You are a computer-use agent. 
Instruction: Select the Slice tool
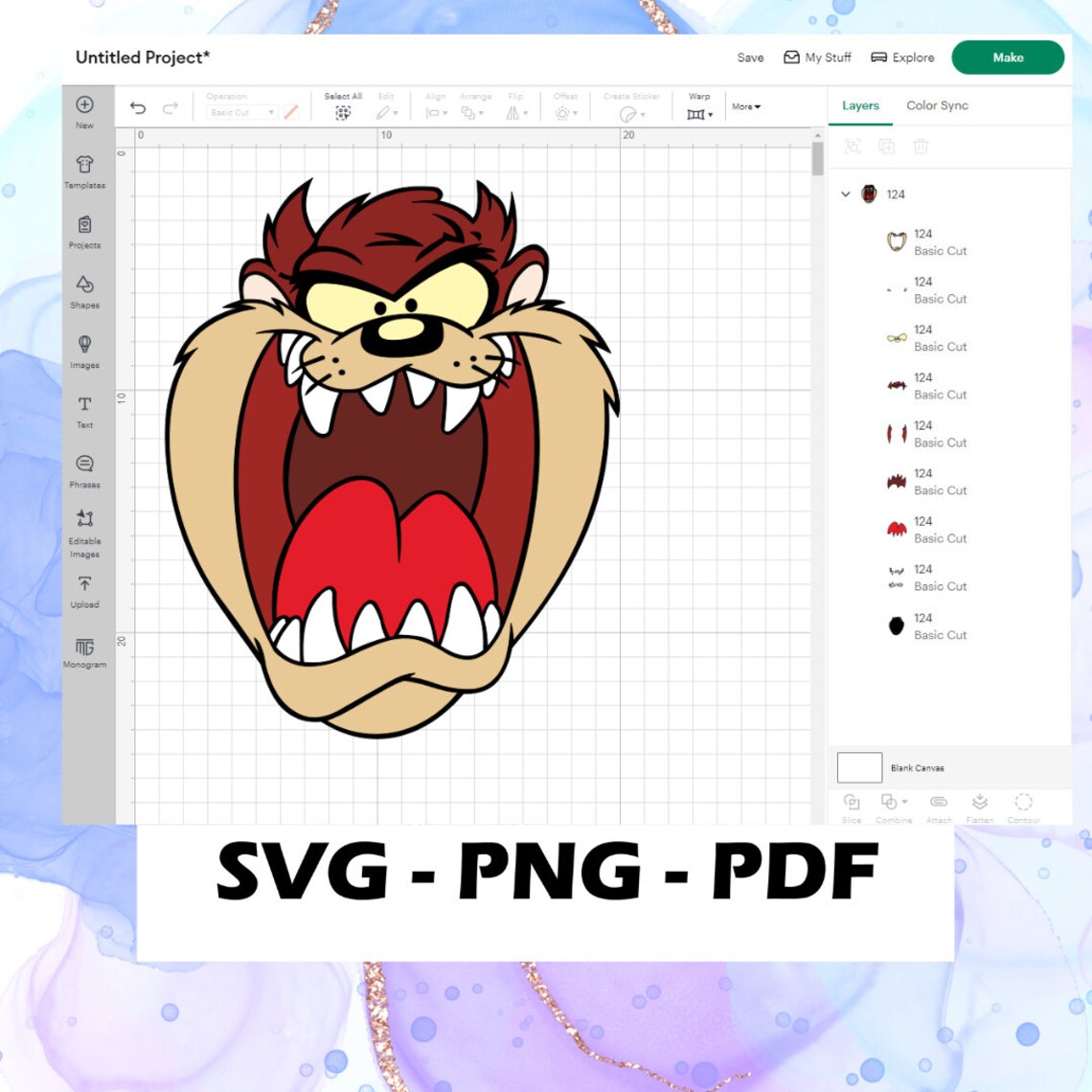point(852,805)
